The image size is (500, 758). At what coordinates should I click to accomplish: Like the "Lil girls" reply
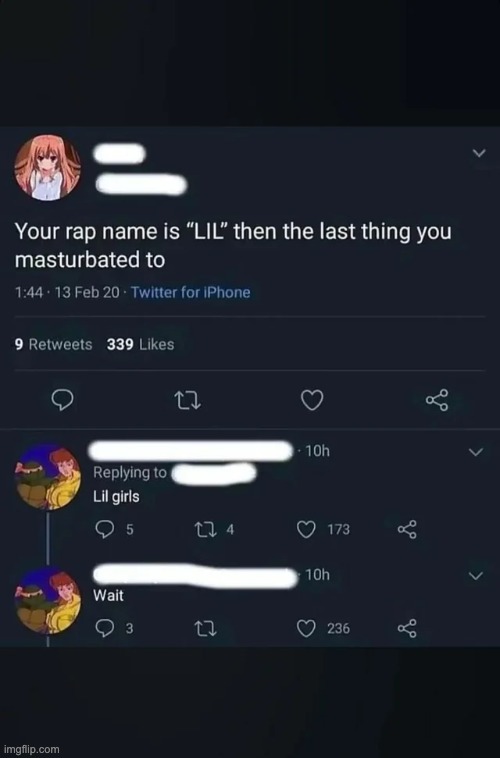(323, 529)
